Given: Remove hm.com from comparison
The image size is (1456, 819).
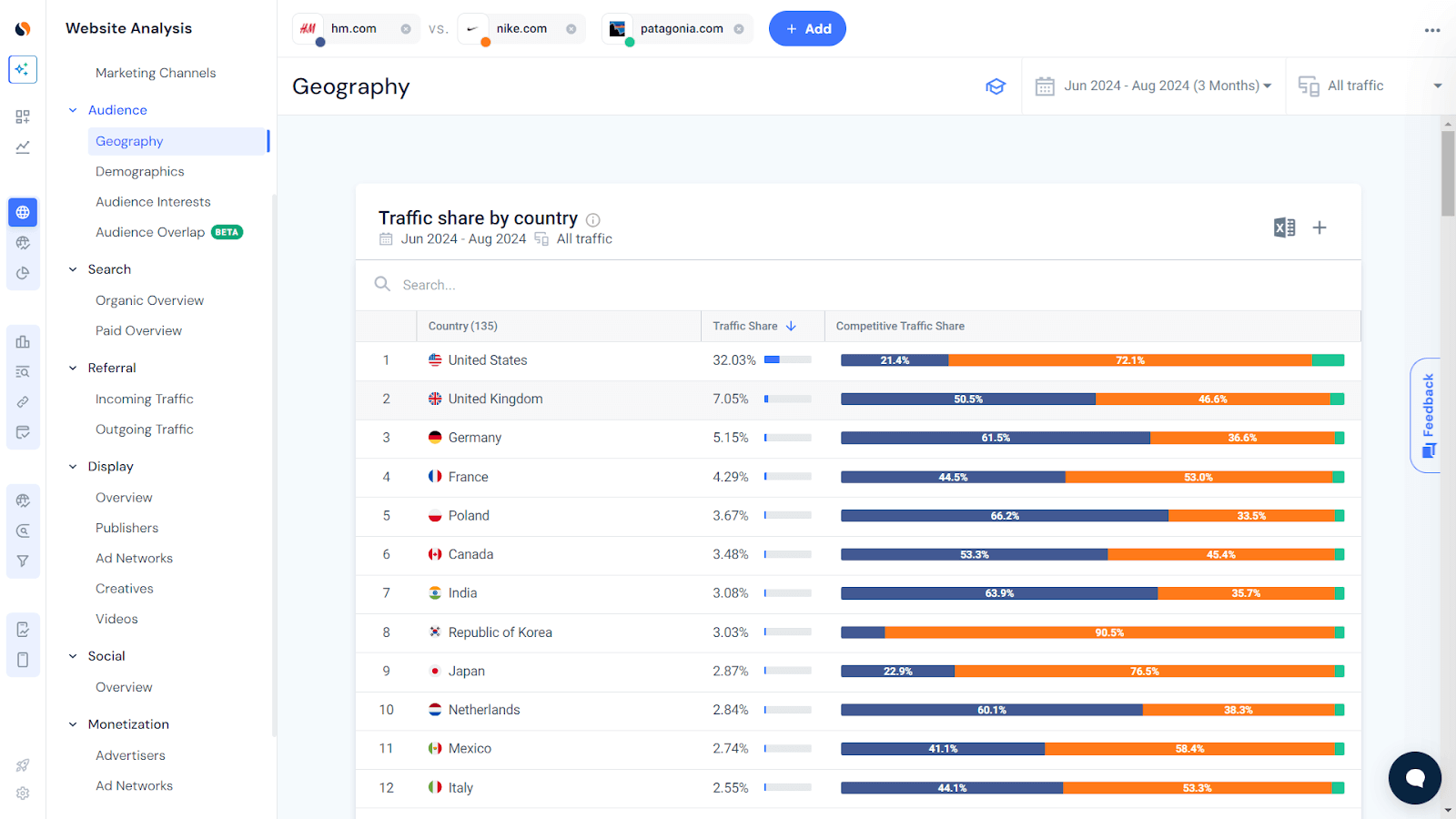Looking at the screenshot, I should (x=406, y=29).
